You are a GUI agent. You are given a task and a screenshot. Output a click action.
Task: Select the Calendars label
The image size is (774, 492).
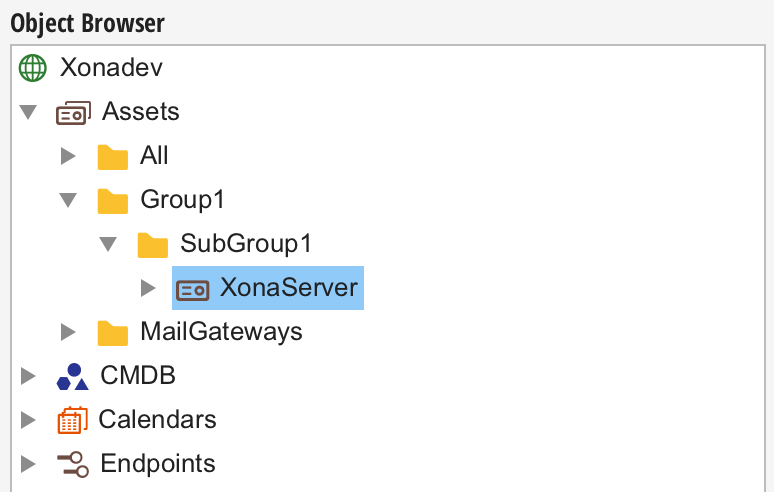157,419
